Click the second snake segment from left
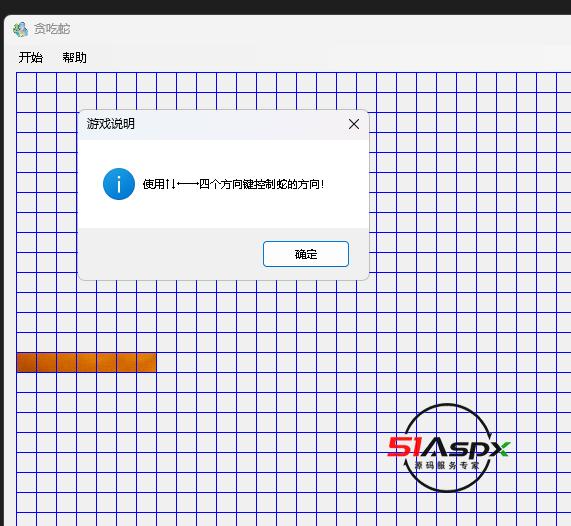571x526 pixels. (x=47, y=362)
